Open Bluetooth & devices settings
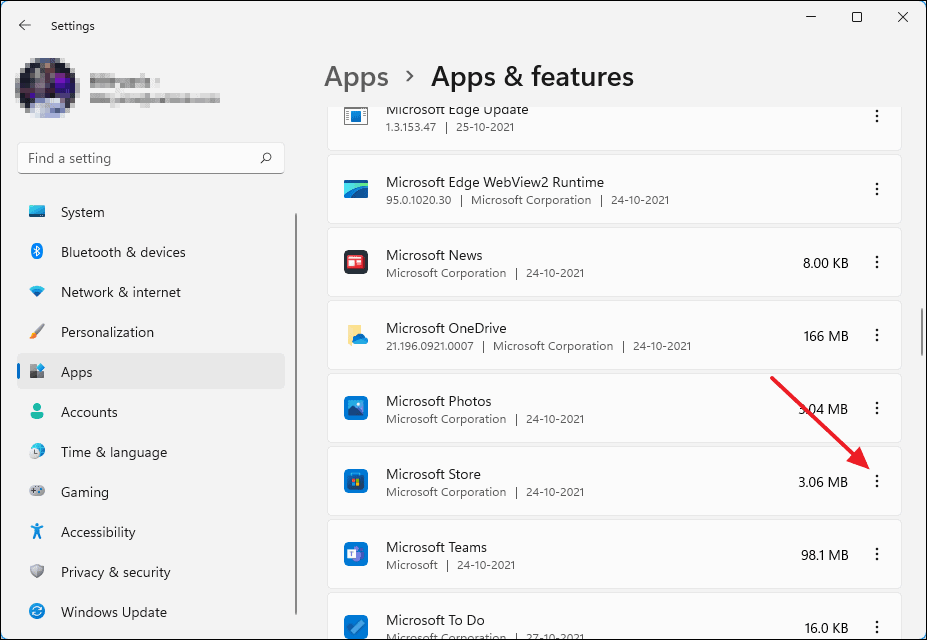The image size is (927, 640). click(122, 252)
